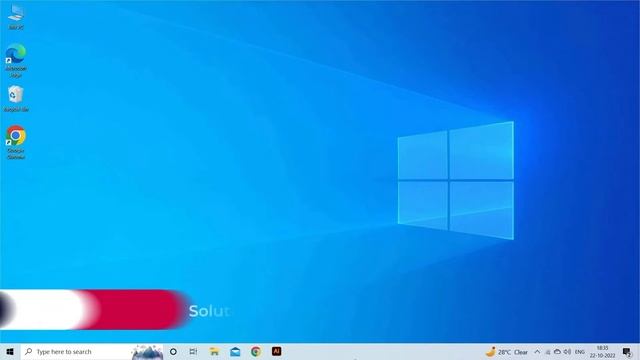Viewport: 640px width, 360px height.
Task: Launch Adobe Illustrator from the taskbar
Action: click(x=276, y=351)
